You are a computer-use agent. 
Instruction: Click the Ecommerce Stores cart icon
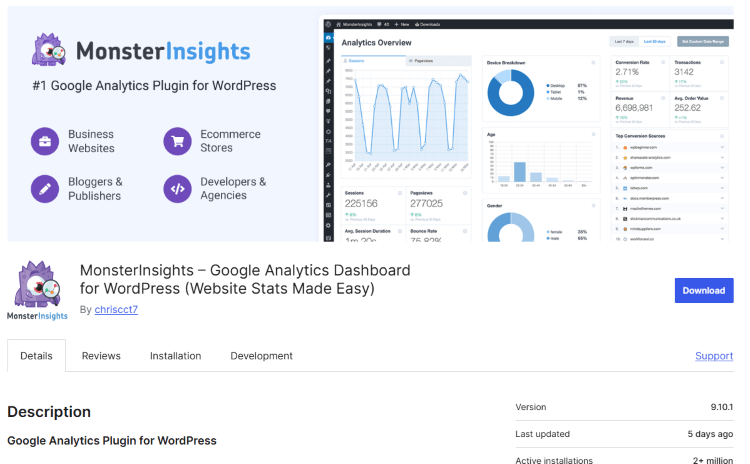(x=177, y=141)
